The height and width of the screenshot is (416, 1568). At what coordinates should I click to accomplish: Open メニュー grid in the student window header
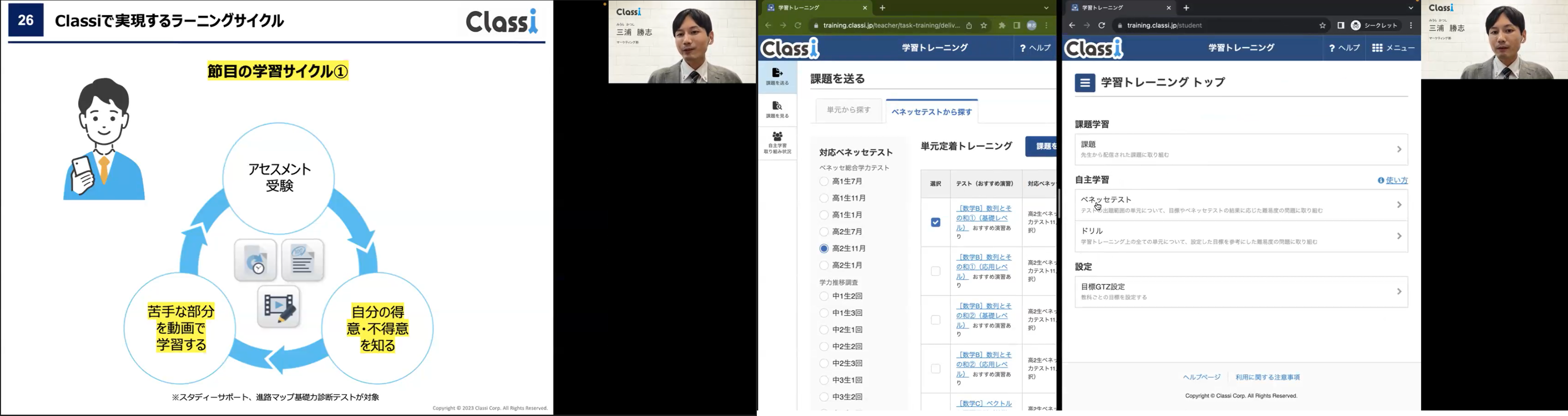point(1394,48)
